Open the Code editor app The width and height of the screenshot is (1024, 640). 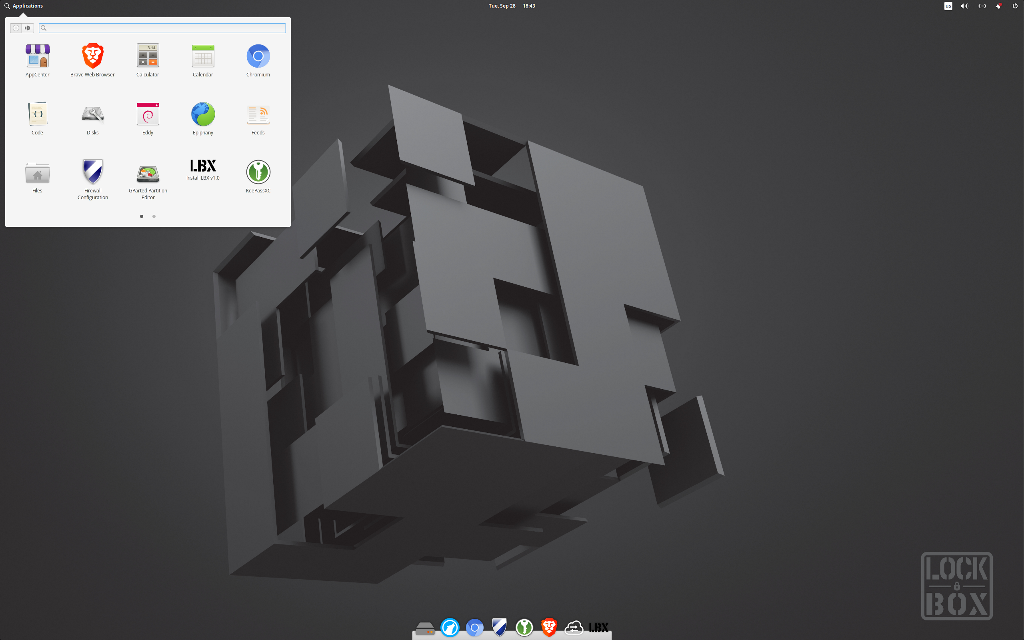[37, 114]
